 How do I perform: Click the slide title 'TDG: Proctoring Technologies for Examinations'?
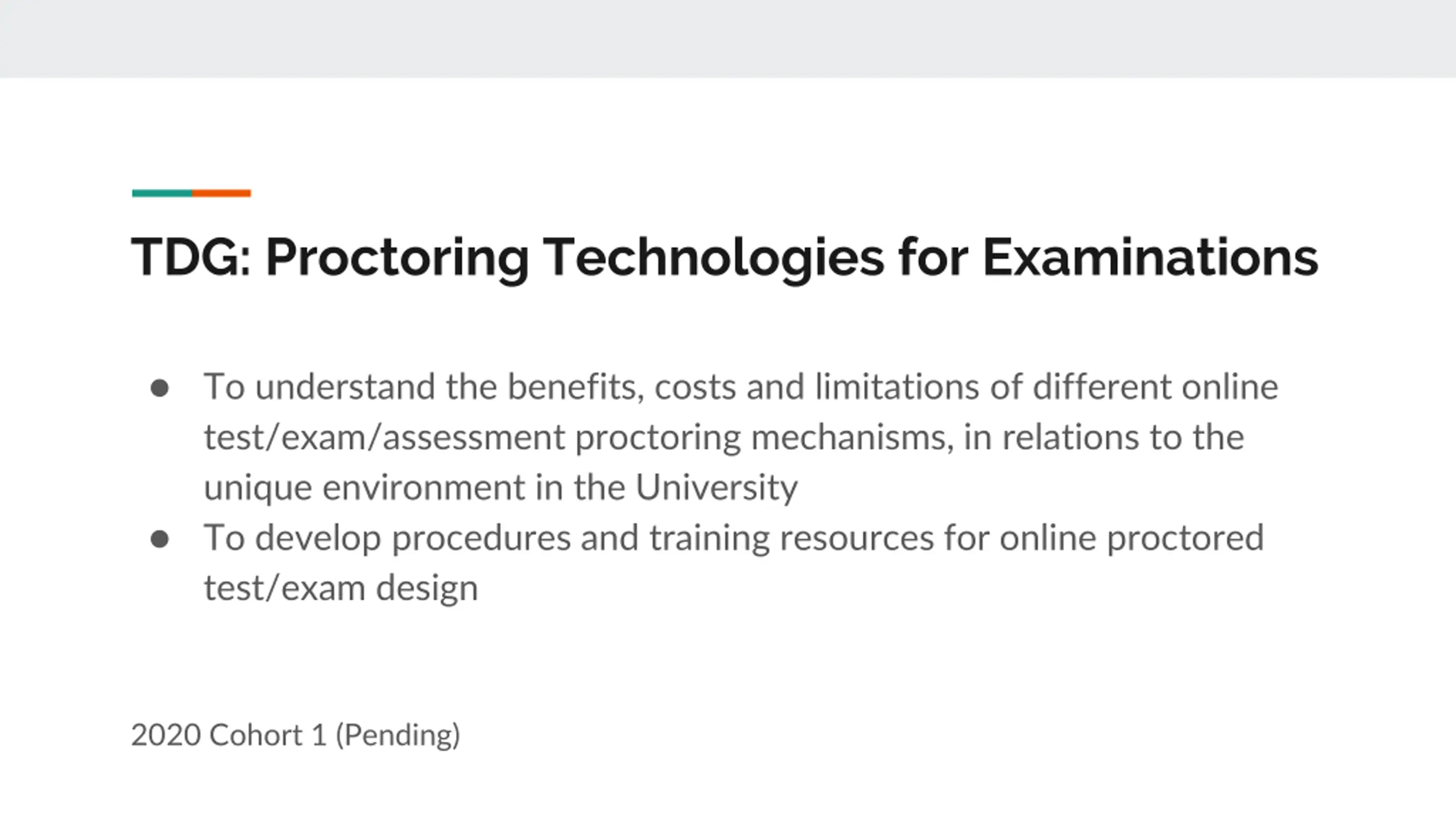click(724, 258)
